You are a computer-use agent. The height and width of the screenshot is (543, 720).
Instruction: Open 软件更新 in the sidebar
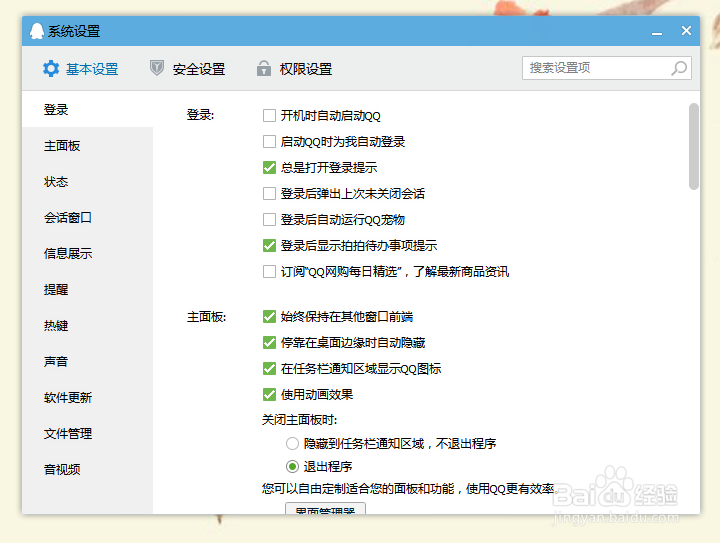(87, 397)
